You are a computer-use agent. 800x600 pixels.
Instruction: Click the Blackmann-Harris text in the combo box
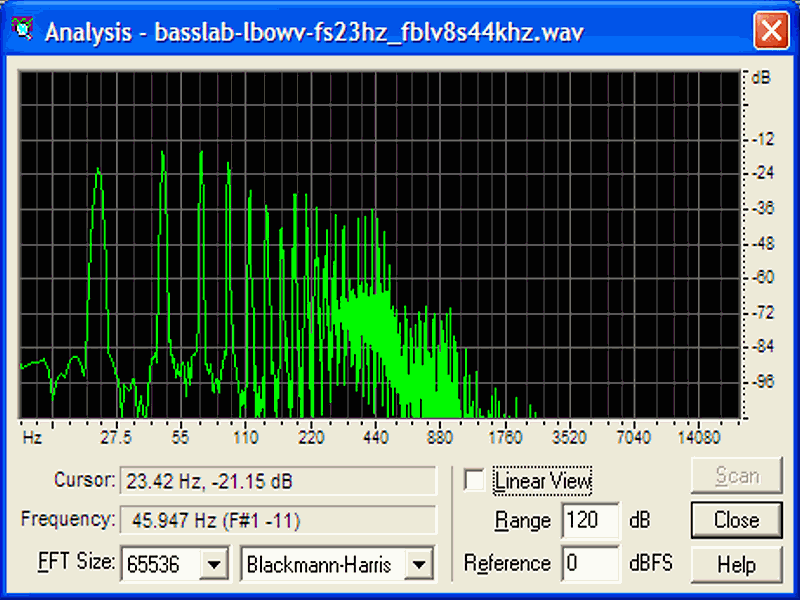[319, 565]
